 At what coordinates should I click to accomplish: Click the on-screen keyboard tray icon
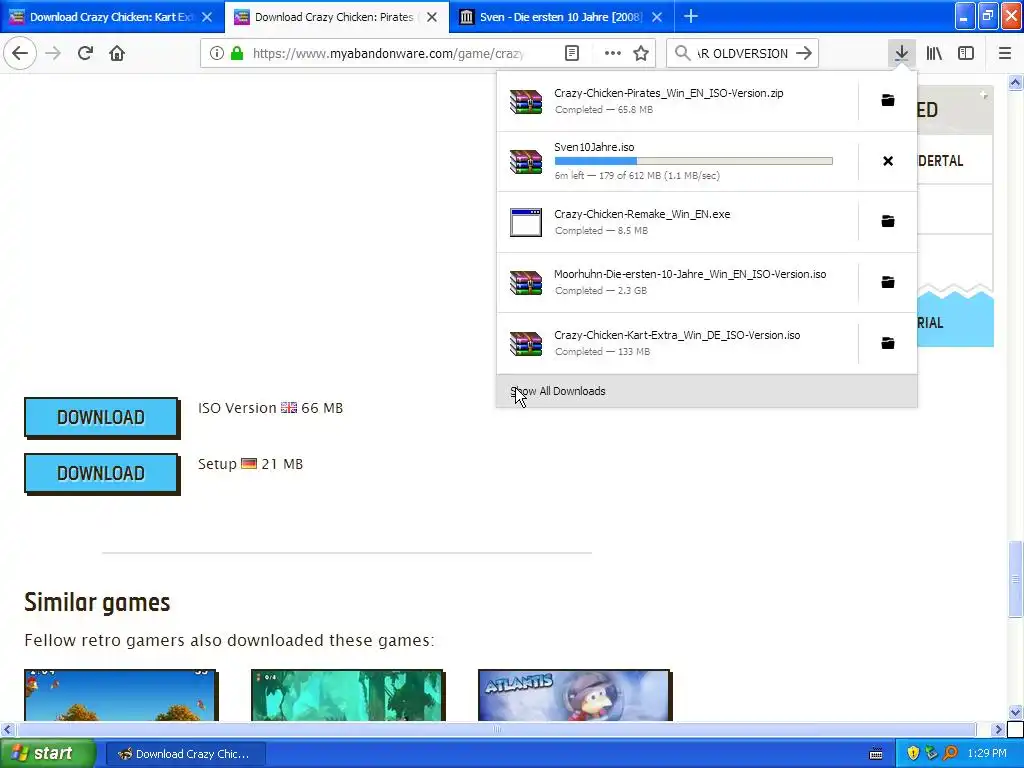[876, 754]
